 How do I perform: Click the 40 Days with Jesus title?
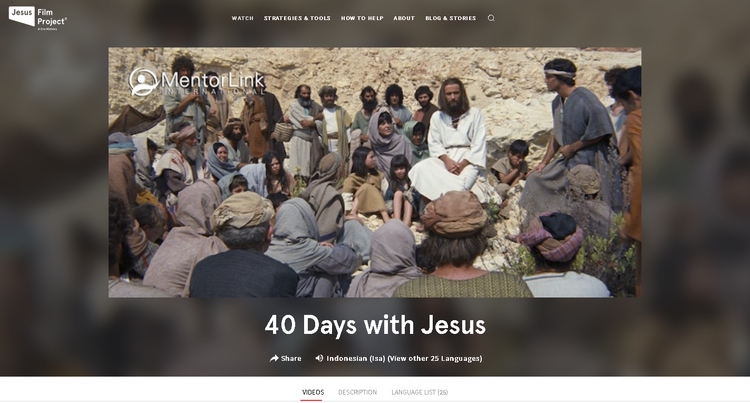point(375,325)
